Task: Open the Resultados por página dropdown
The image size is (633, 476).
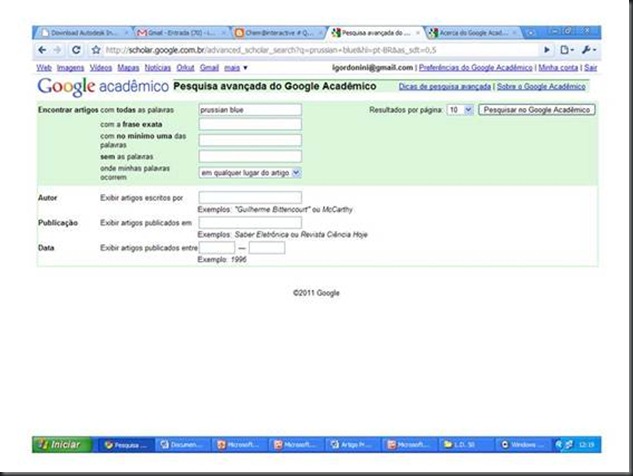Action: [460, 110]
